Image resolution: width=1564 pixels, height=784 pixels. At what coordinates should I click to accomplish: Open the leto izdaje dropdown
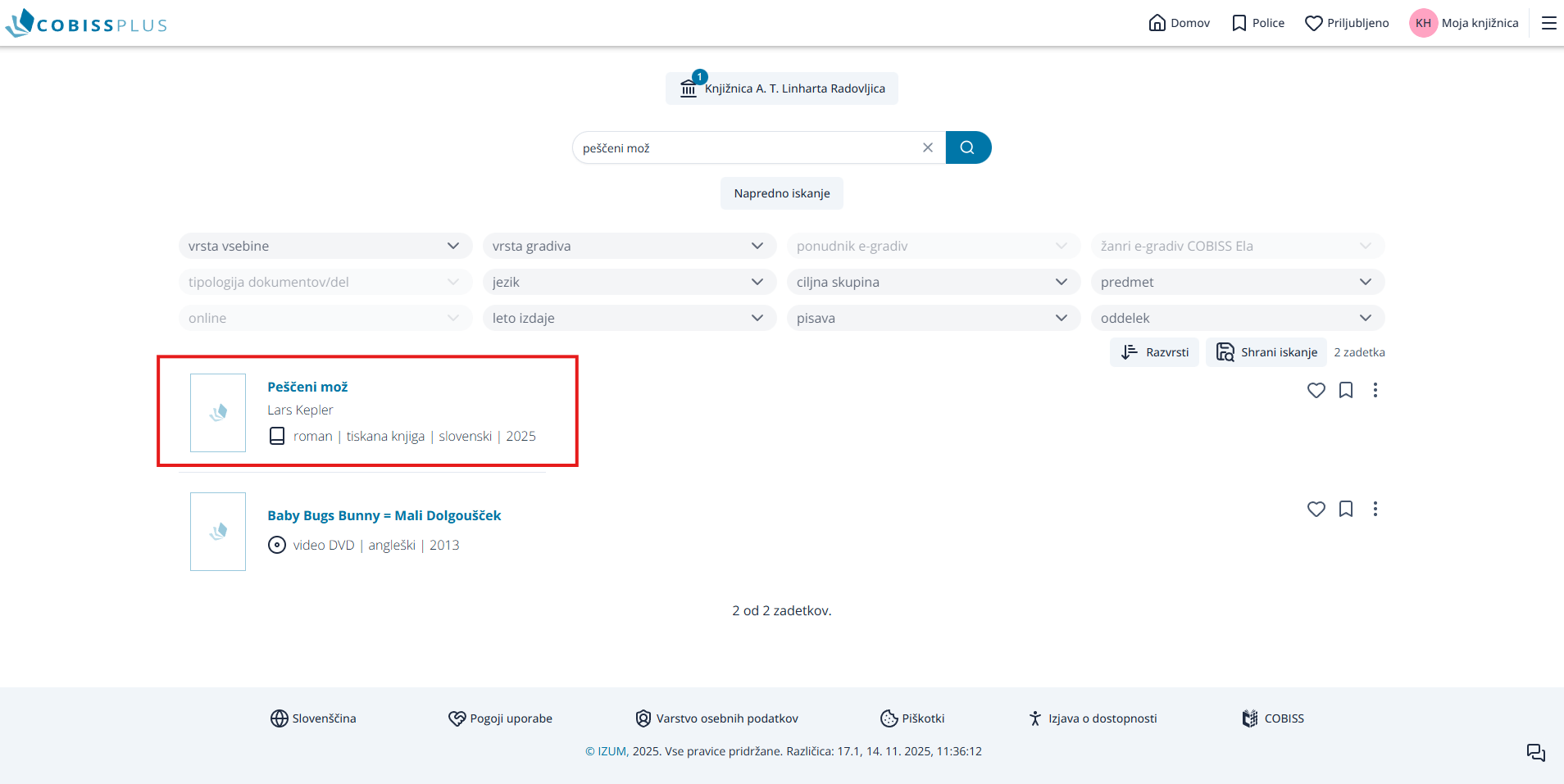pyautogui.click(x=629, y=318)
